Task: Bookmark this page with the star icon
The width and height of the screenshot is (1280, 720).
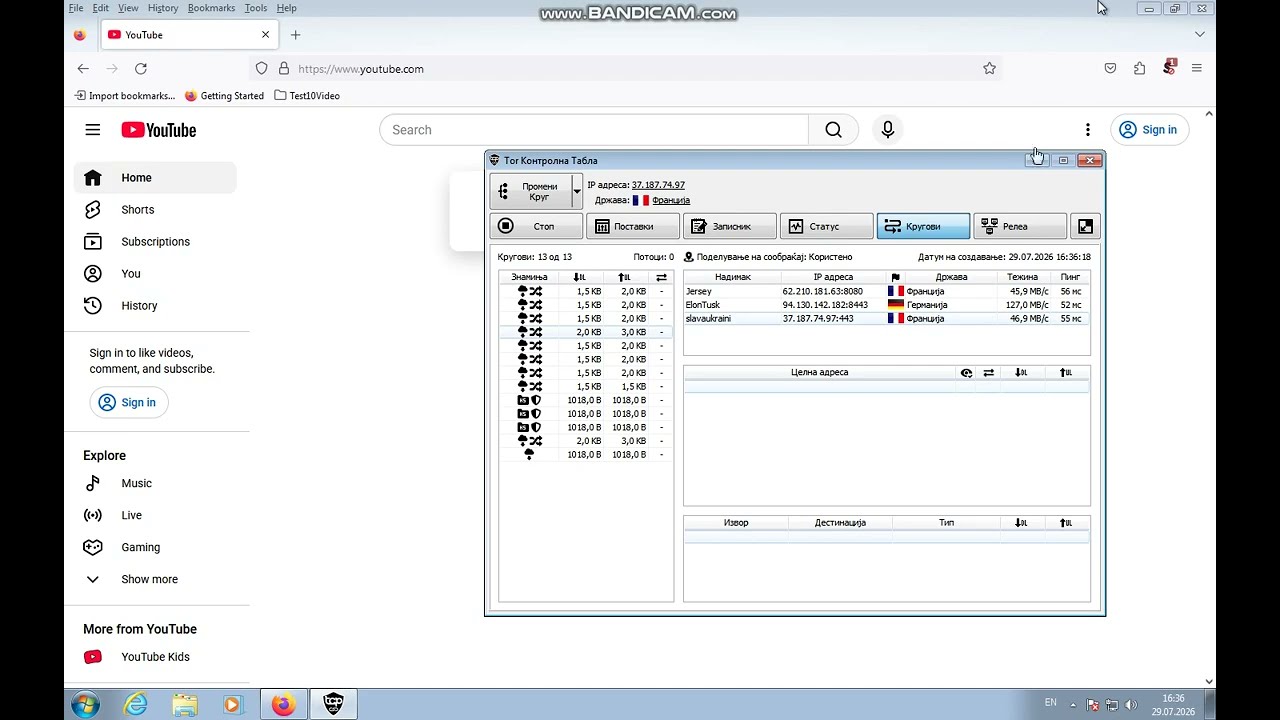Action: [x=989, y=69]
